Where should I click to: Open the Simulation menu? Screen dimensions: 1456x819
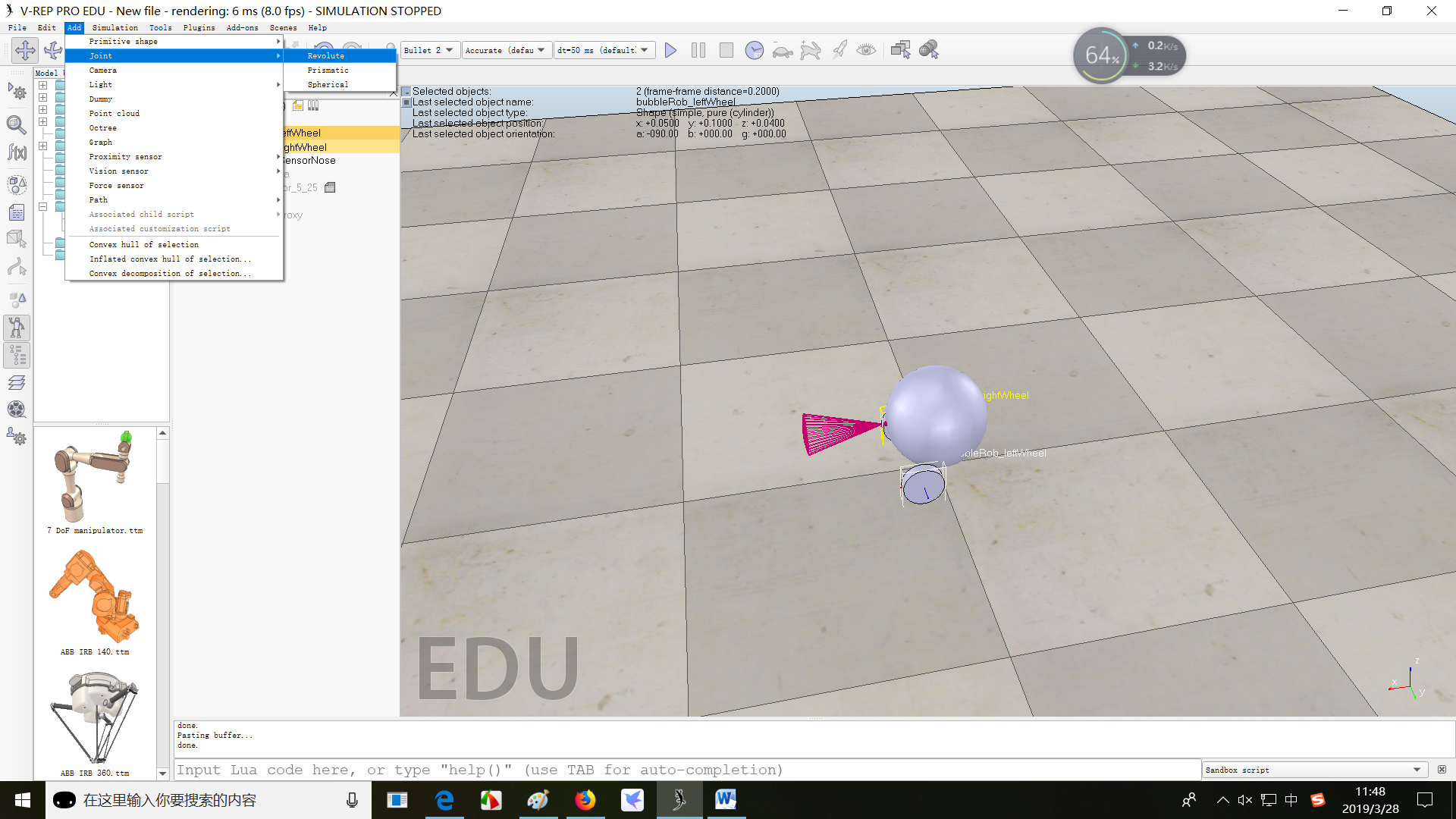(x=115, y=27)
